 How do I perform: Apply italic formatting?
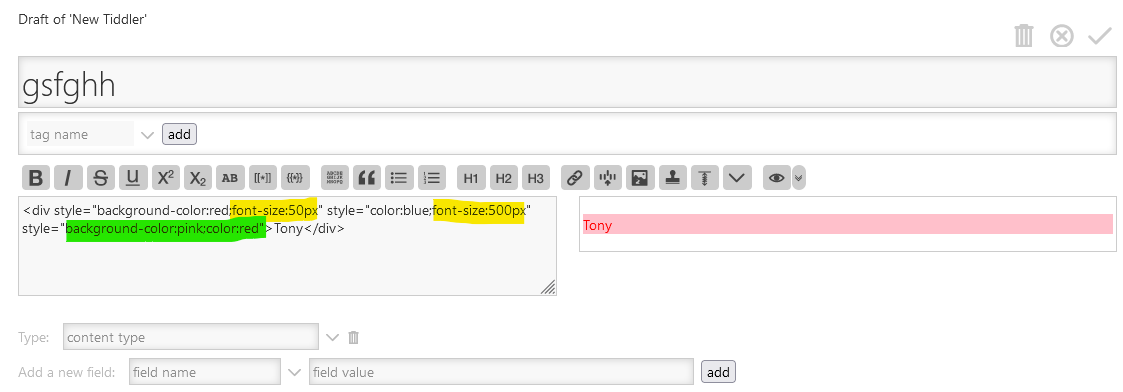[x=69, y=178]
